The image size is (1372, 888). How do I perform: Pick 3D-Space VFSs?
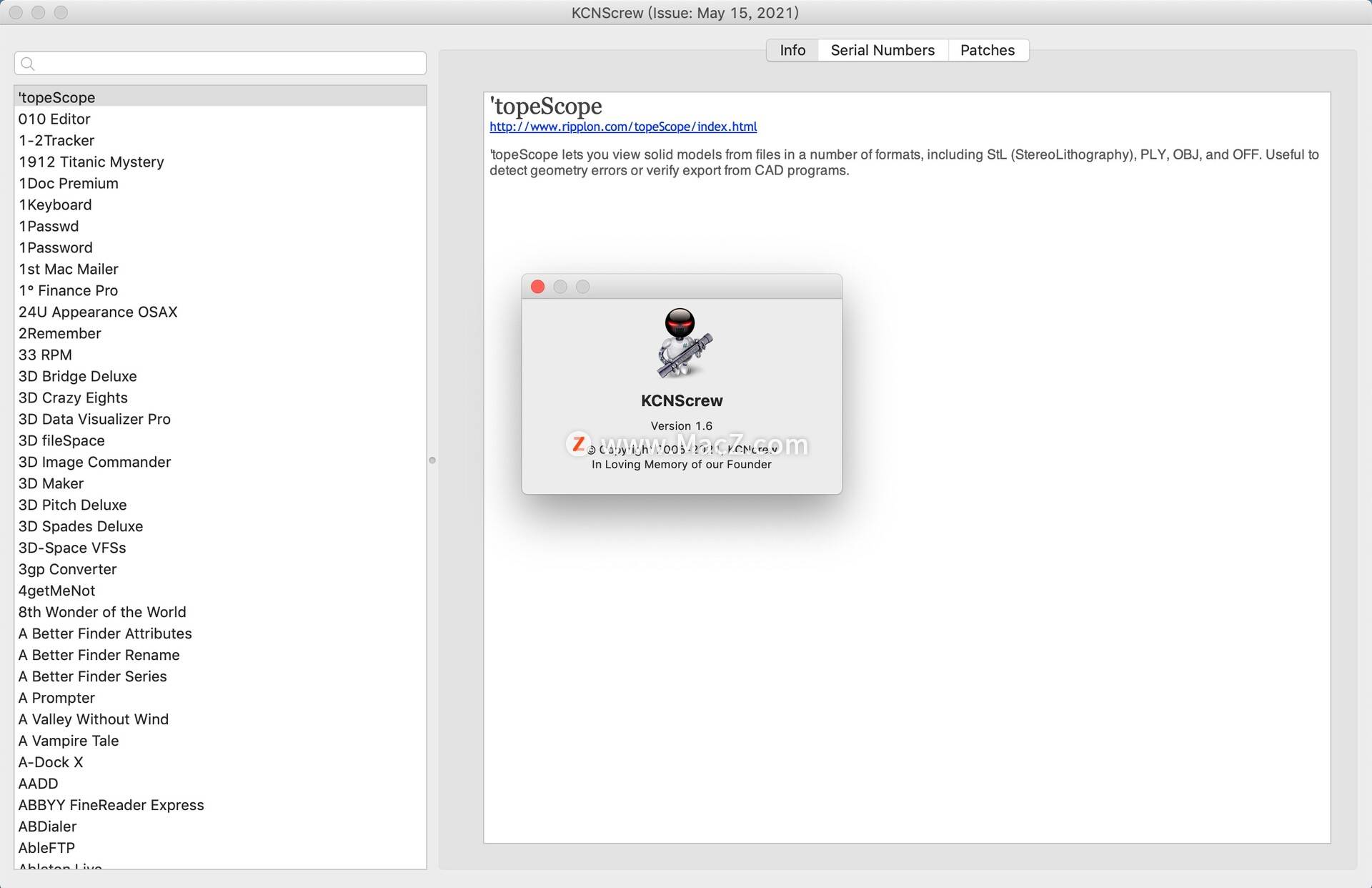220,548
